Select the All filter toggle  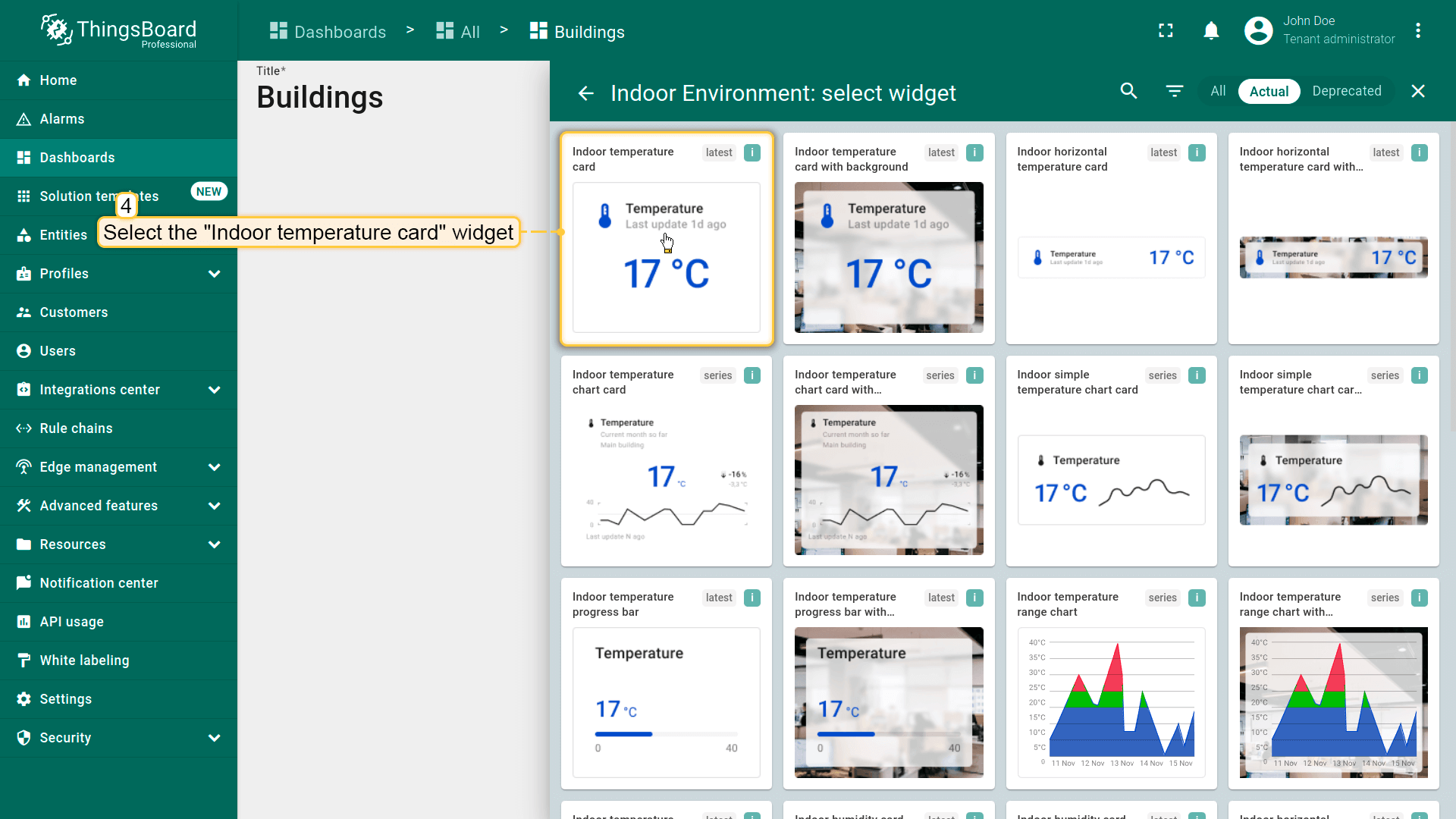point(1218,91)
